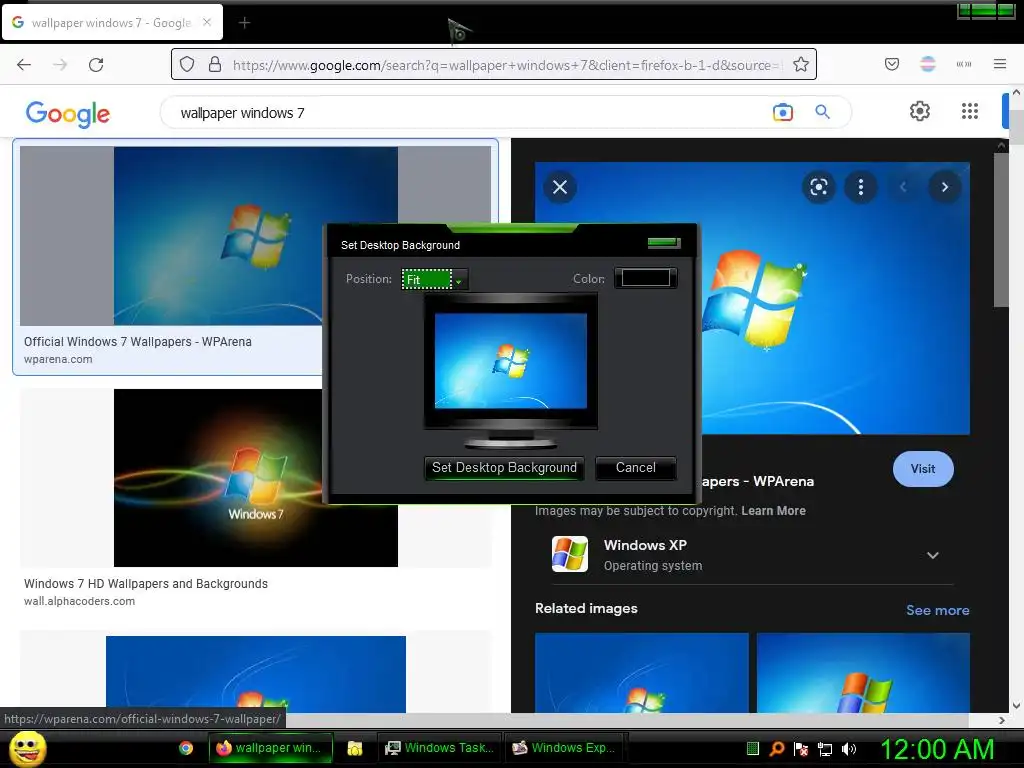
Task: Click the wparena.com source text
Action: click(x=58, y=359)
